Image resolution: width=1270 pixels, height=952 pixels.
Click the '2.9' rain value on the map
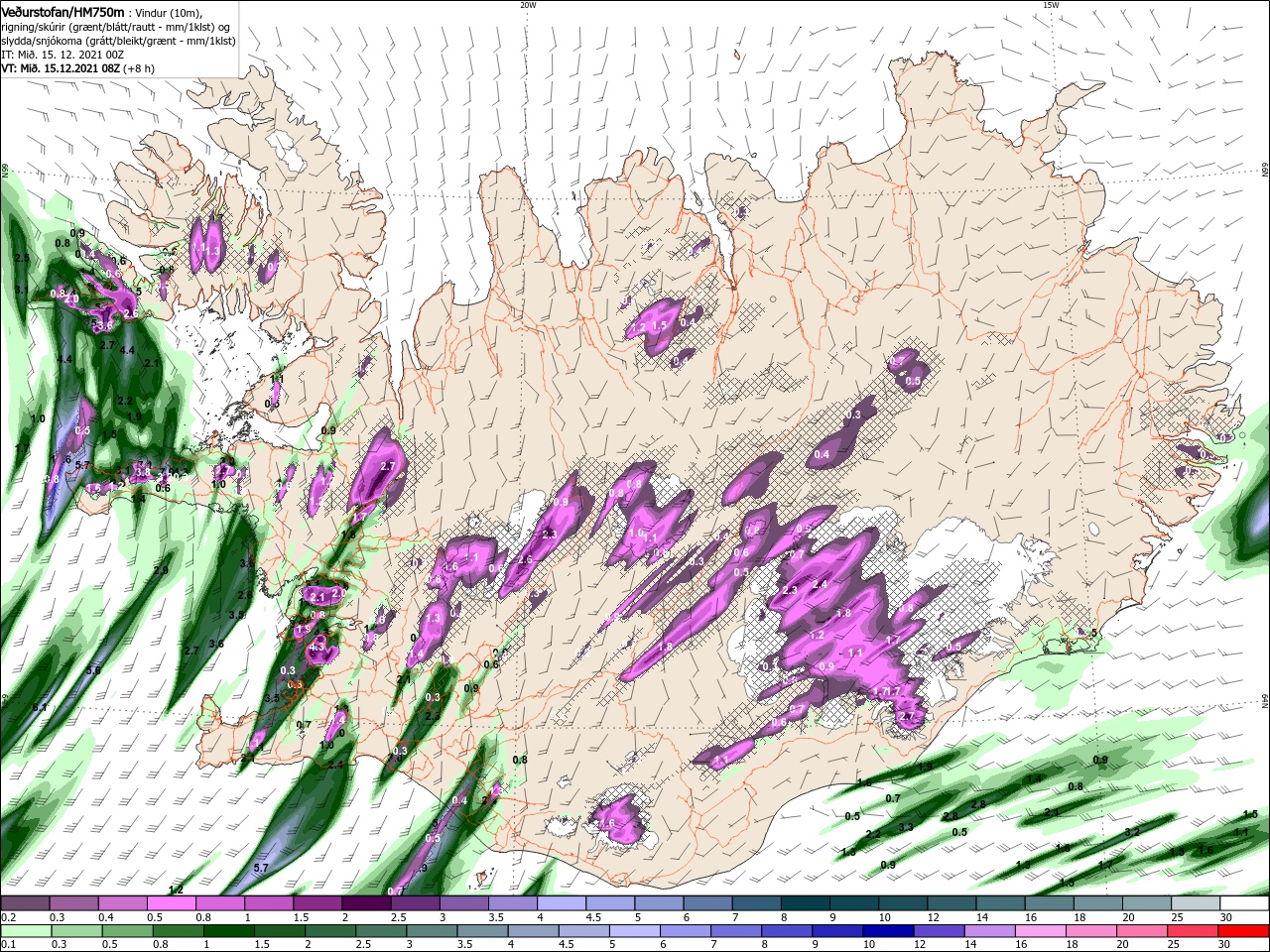[162, 571]
